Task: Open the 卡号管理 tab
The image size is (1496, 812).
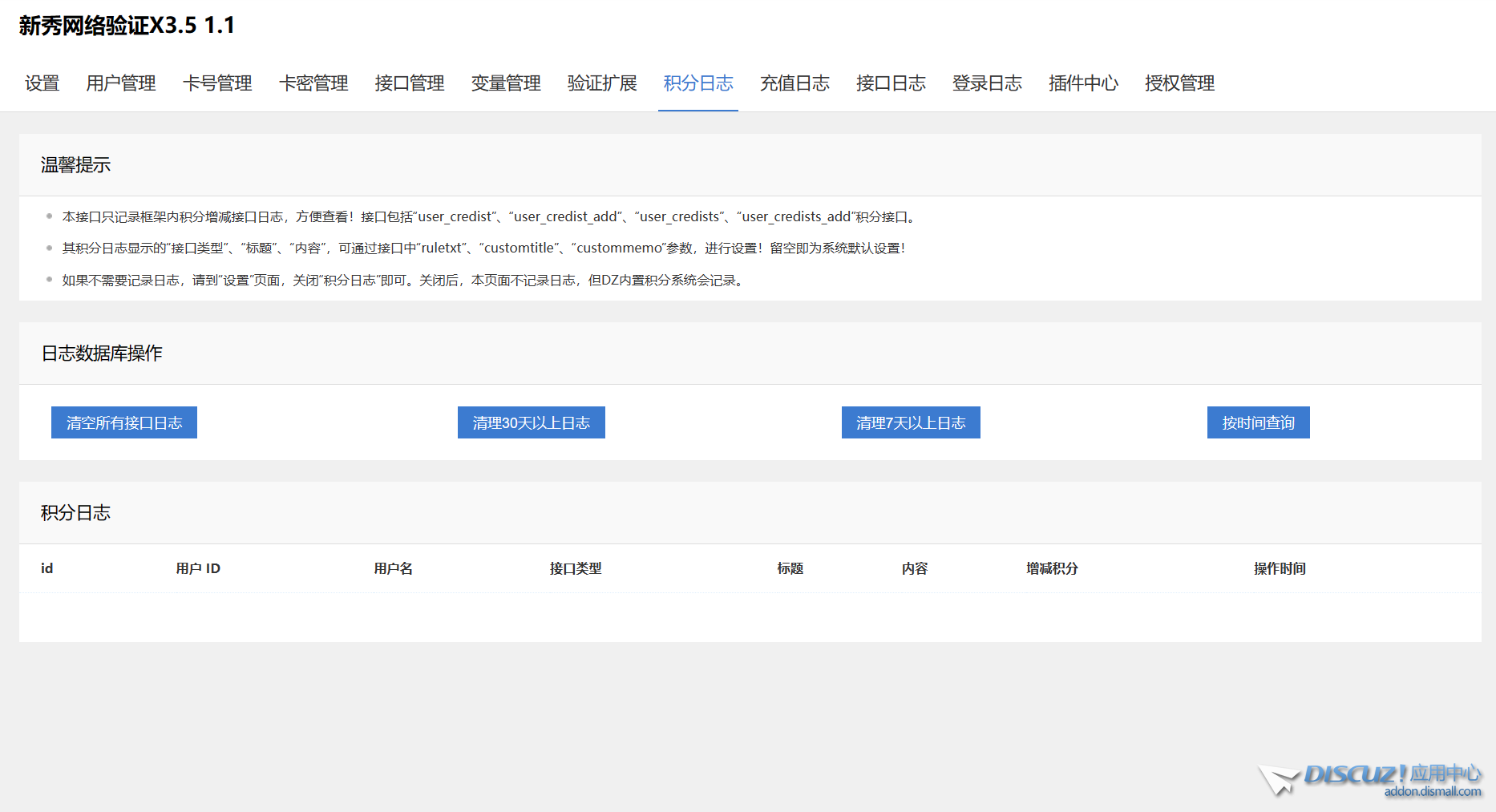Action: coord(217,83)
